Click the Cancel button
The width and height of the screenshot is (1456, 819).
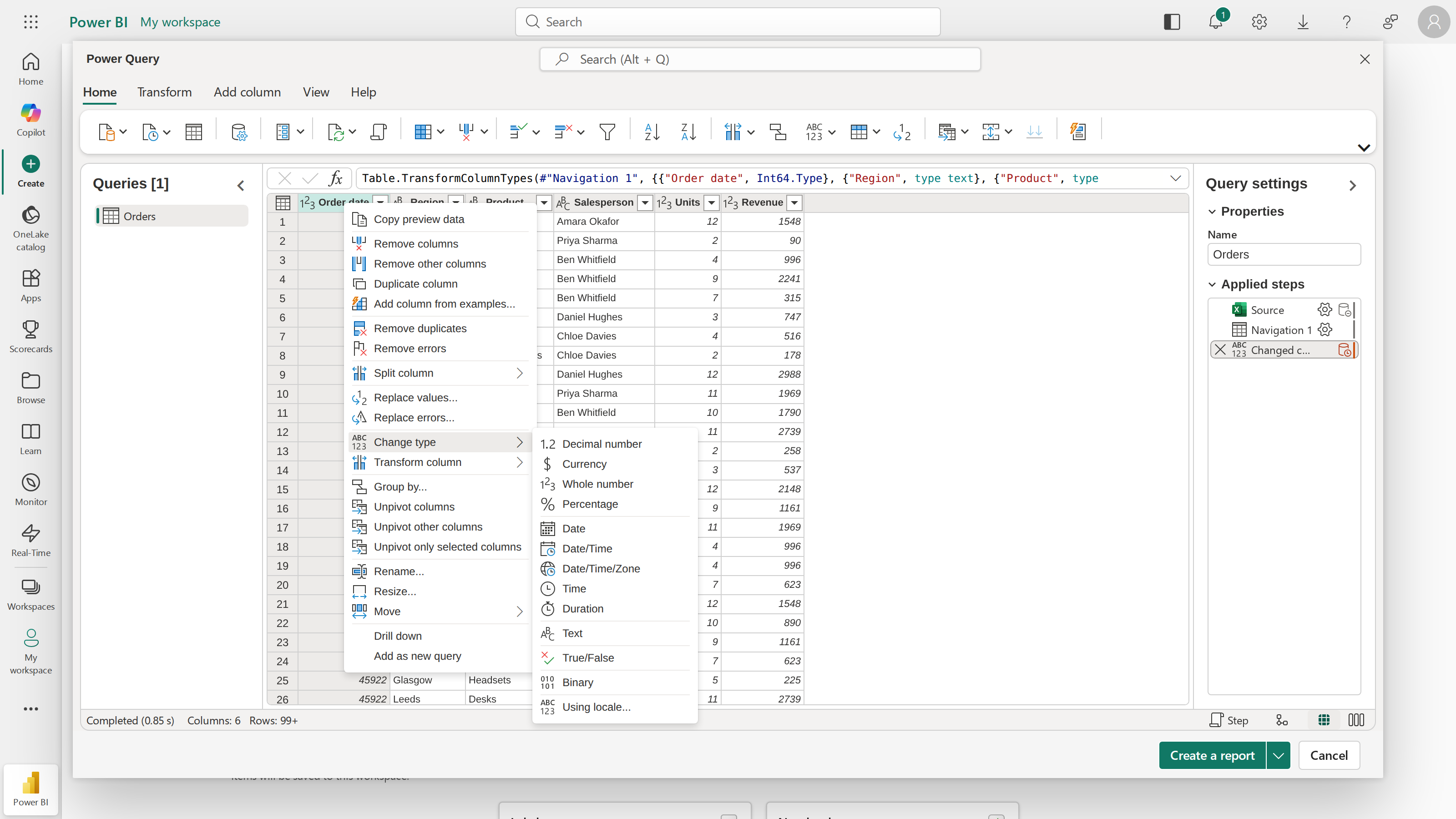coord(1329,755)
